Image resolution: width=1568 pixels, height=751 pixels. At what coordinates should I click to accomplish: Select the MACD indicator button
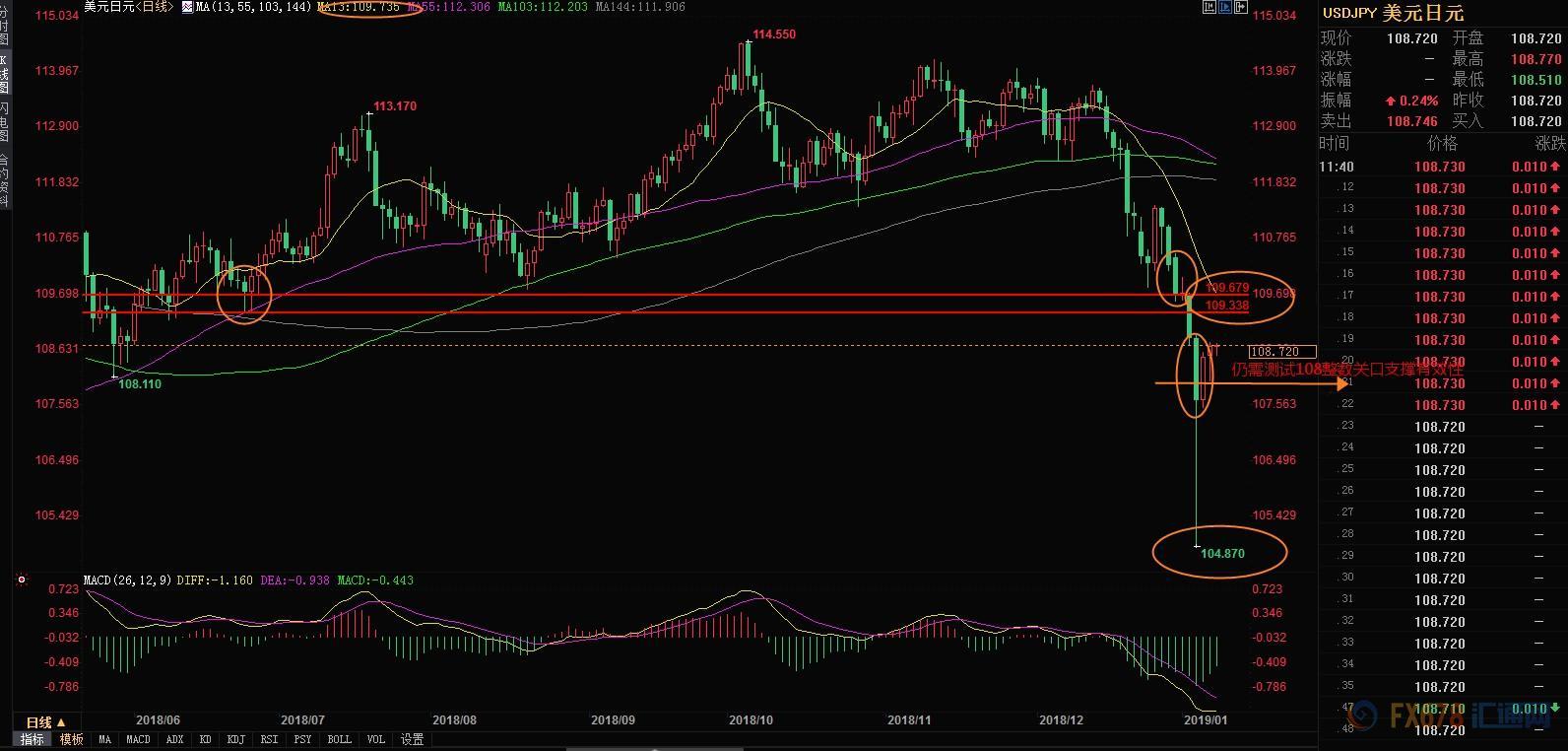[x=138, y=739]
